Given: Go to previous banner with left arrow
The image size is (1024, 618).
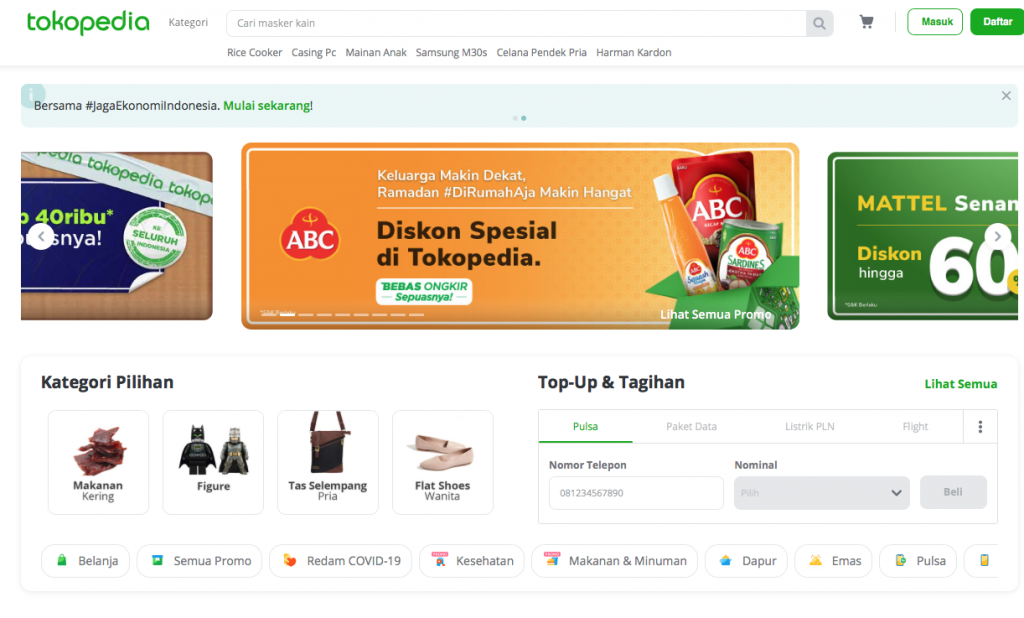Looking at the screenshot, I should pyautogui.click(x=41, y=236).
